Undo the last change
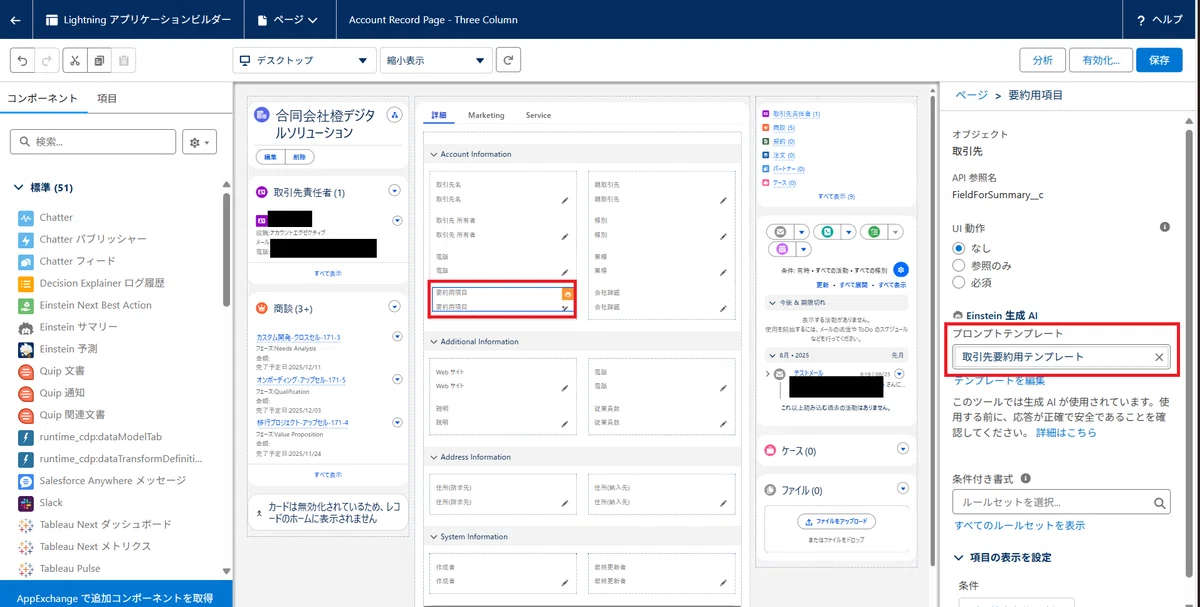Viewport: 1200px width, 607px height. tap(22, 60)
